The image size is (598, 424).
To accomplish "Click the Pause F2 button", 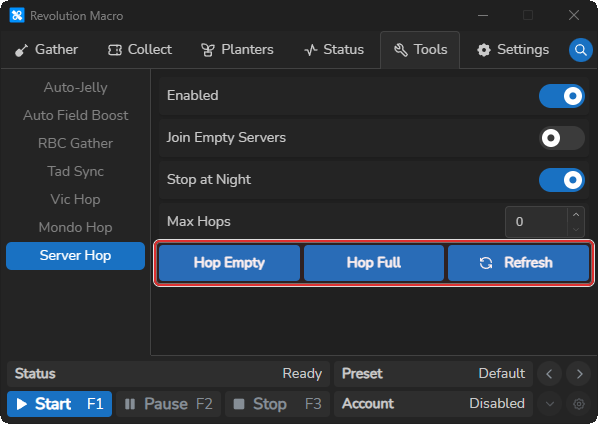I will pyautogui.click(x=169, y=404).
